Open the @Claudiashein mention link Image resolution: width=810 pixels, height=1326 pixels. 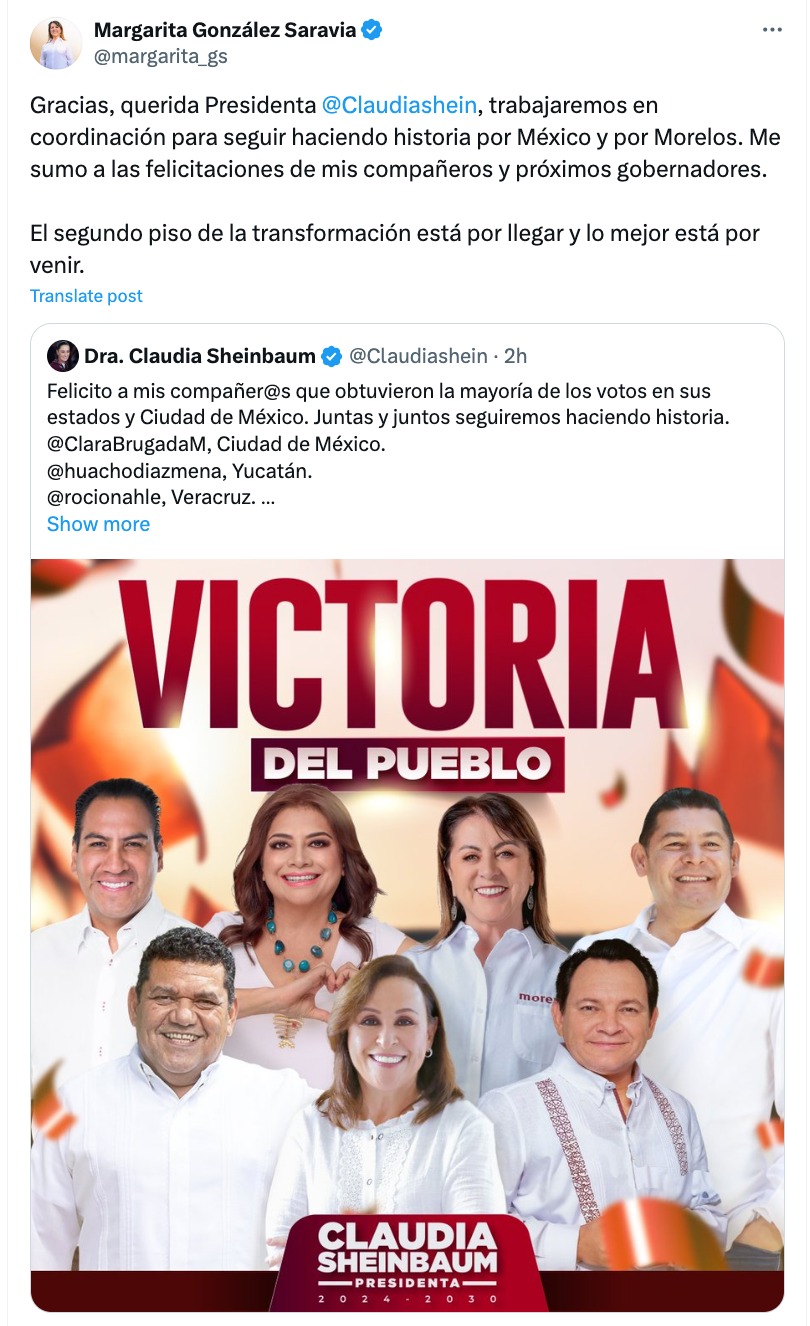point(399,105)
